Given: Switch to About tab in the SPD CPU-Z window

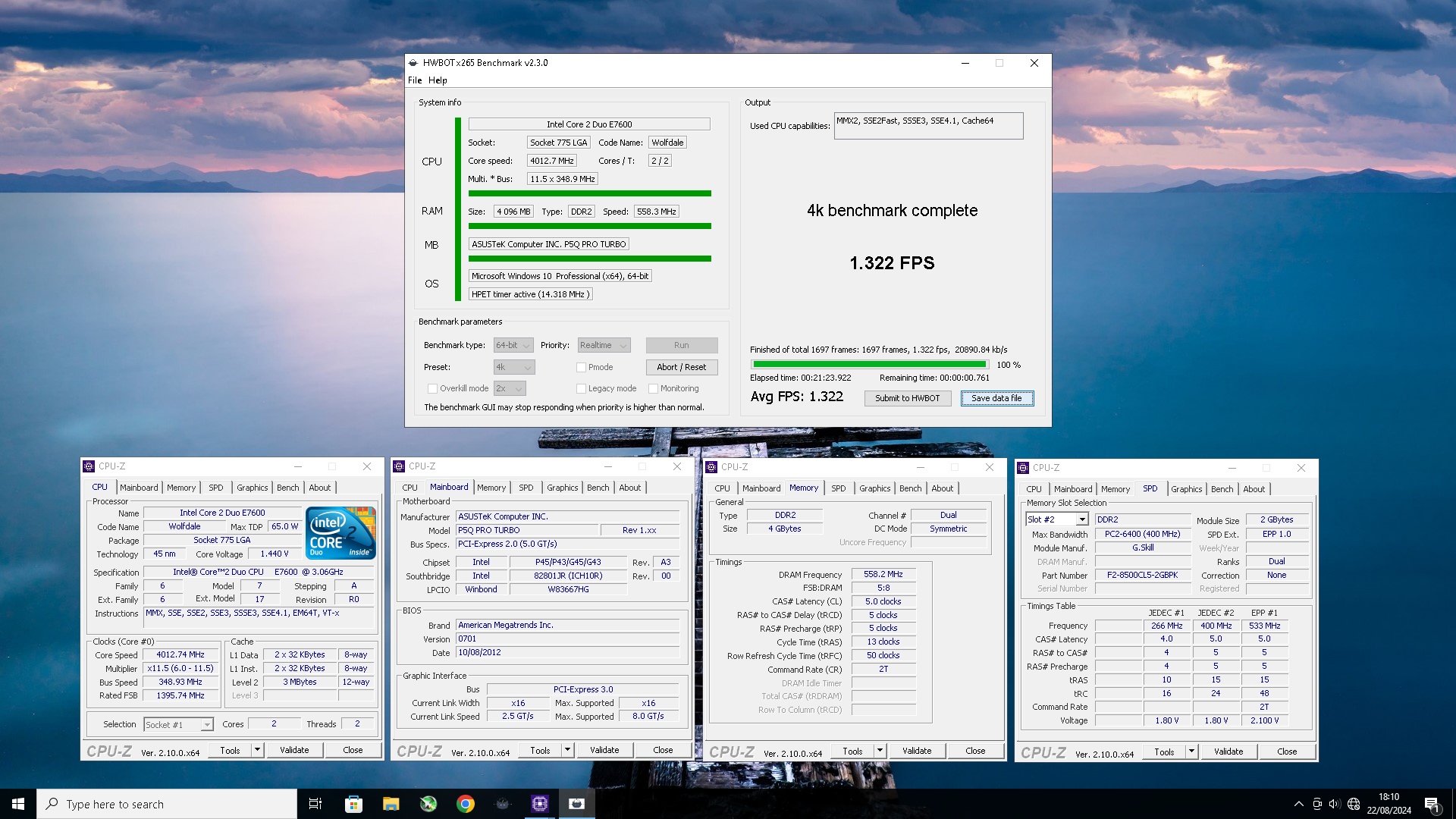Looking at the screenshot, I should pos(1254,489).
